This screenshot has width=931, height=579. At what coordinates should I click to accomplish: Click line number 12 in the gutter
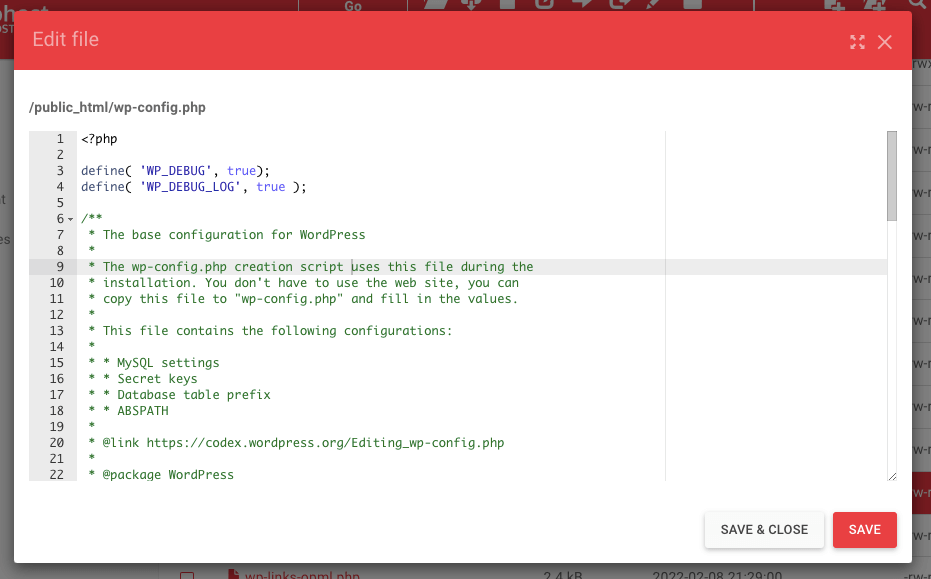pos(56,315)
